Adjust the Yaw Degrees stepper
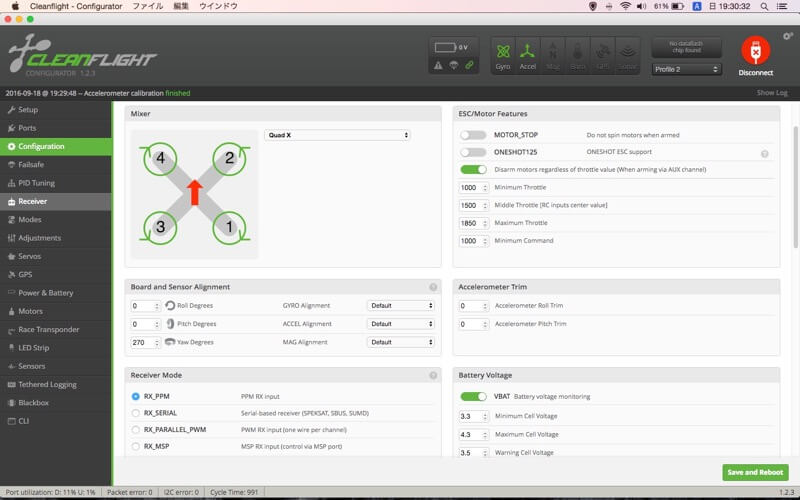This screenshot has width=800, height=500. click(x=157, y=342)
